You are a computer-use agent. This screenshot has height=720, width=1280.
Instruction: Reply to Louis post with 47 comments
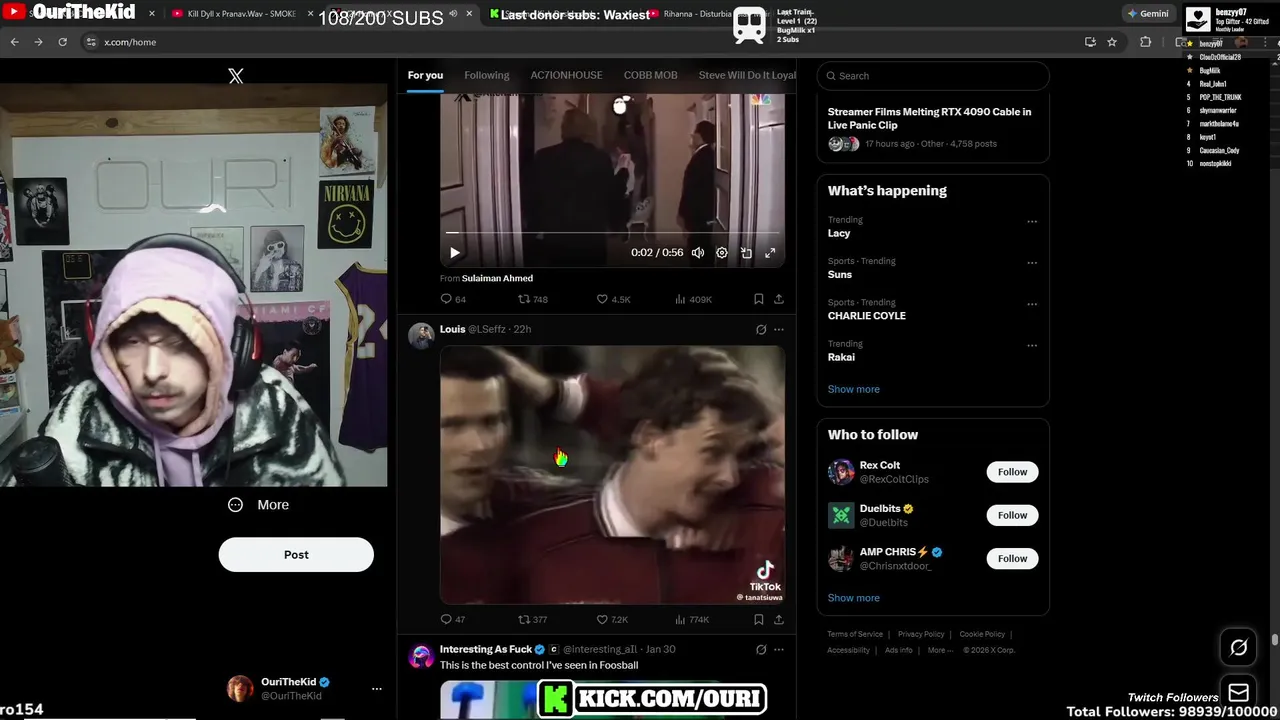pos(453,620)
